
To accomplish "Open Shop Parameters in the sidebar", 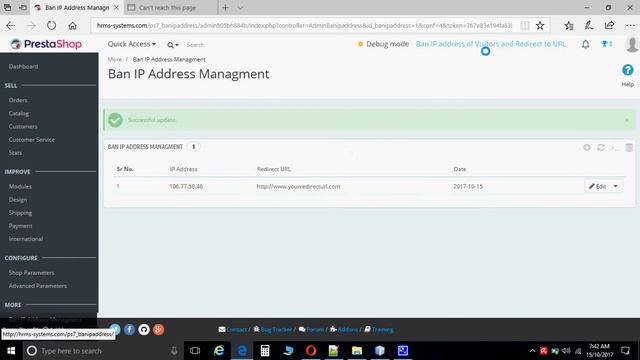I will point(31,273).
